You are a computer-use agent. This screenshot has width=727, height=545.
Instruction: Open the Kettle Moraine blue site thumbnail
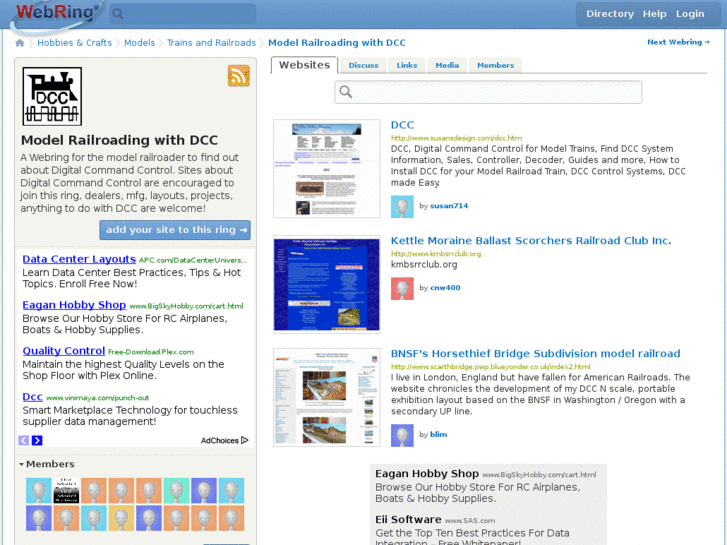326,284
